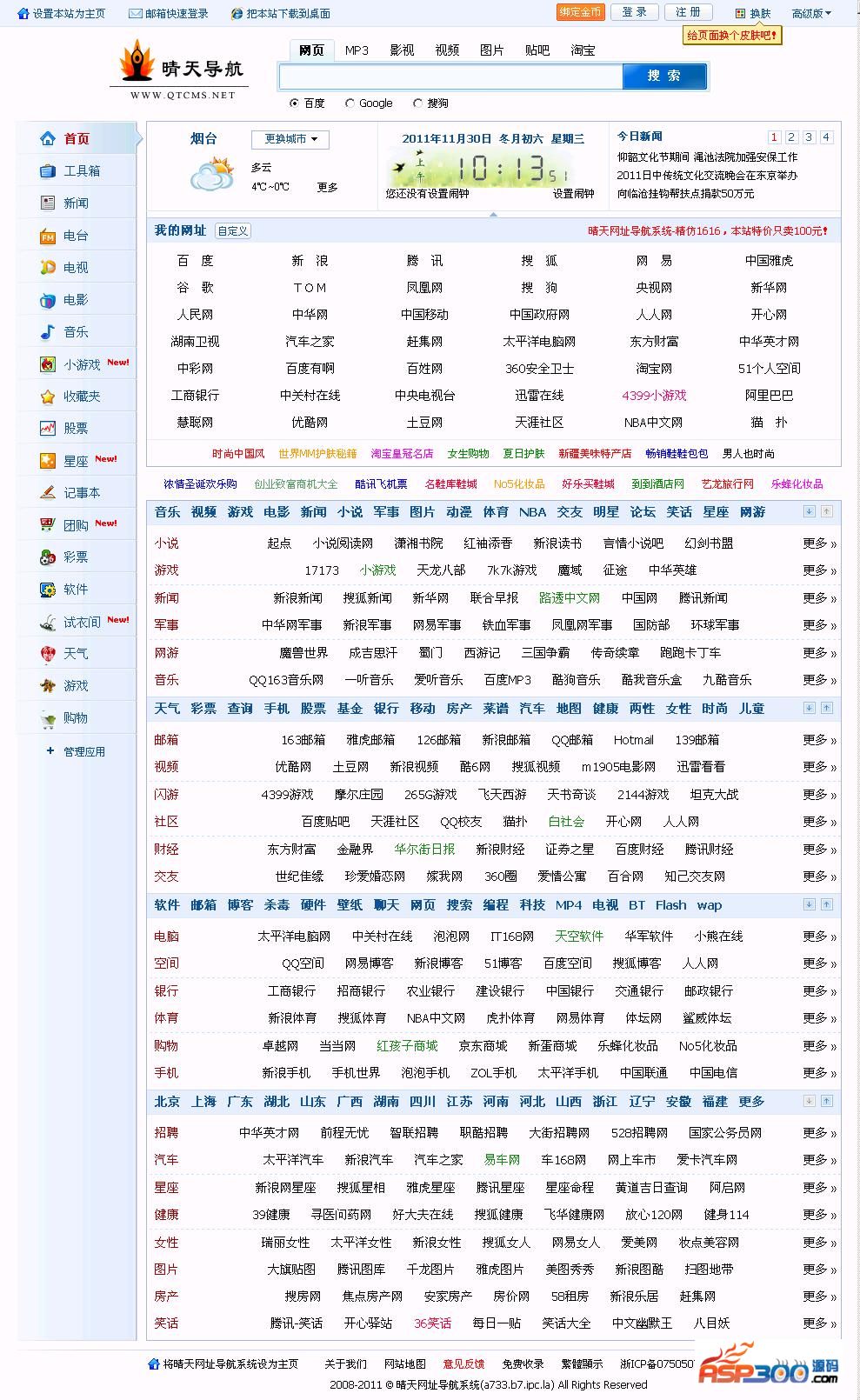This screenshot has width=860, height=1400.
Task: Click the cloudy weather icon for 烟台
Action: 212,174
